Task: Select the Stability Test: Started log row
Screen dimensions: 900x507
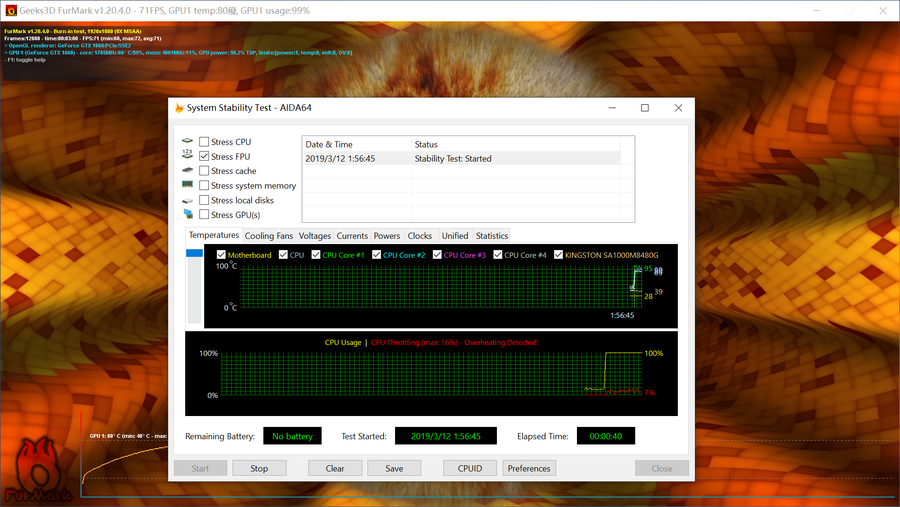Action: point(461,158)
